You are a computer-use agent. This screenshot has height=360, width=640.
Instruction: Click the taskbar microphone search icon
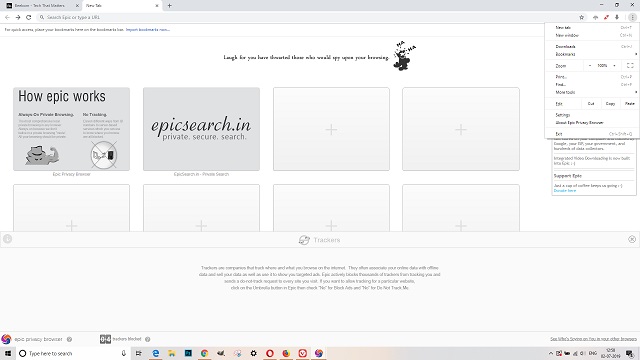(124, 353)
